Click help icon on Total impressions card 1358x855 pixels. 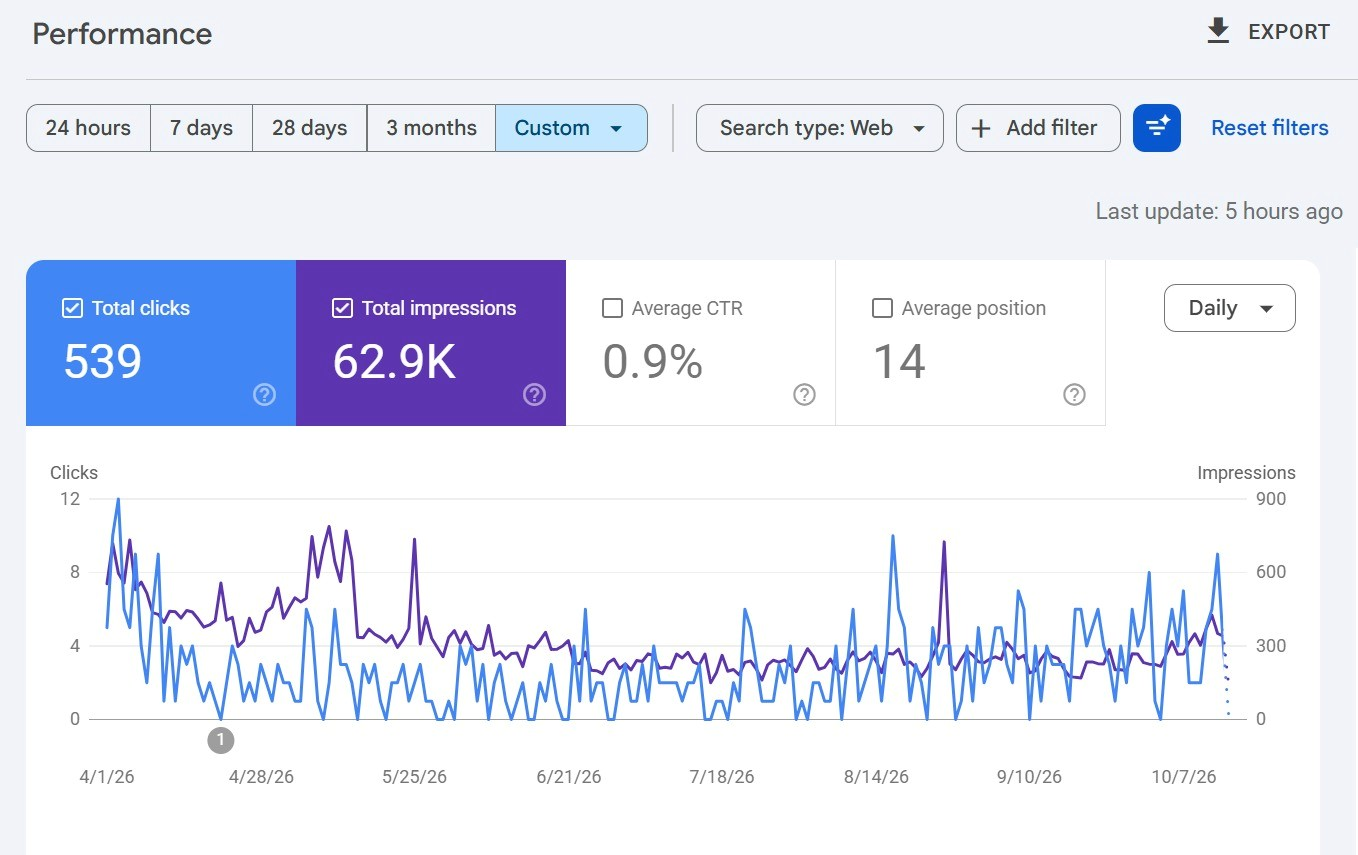coord(534,395)
